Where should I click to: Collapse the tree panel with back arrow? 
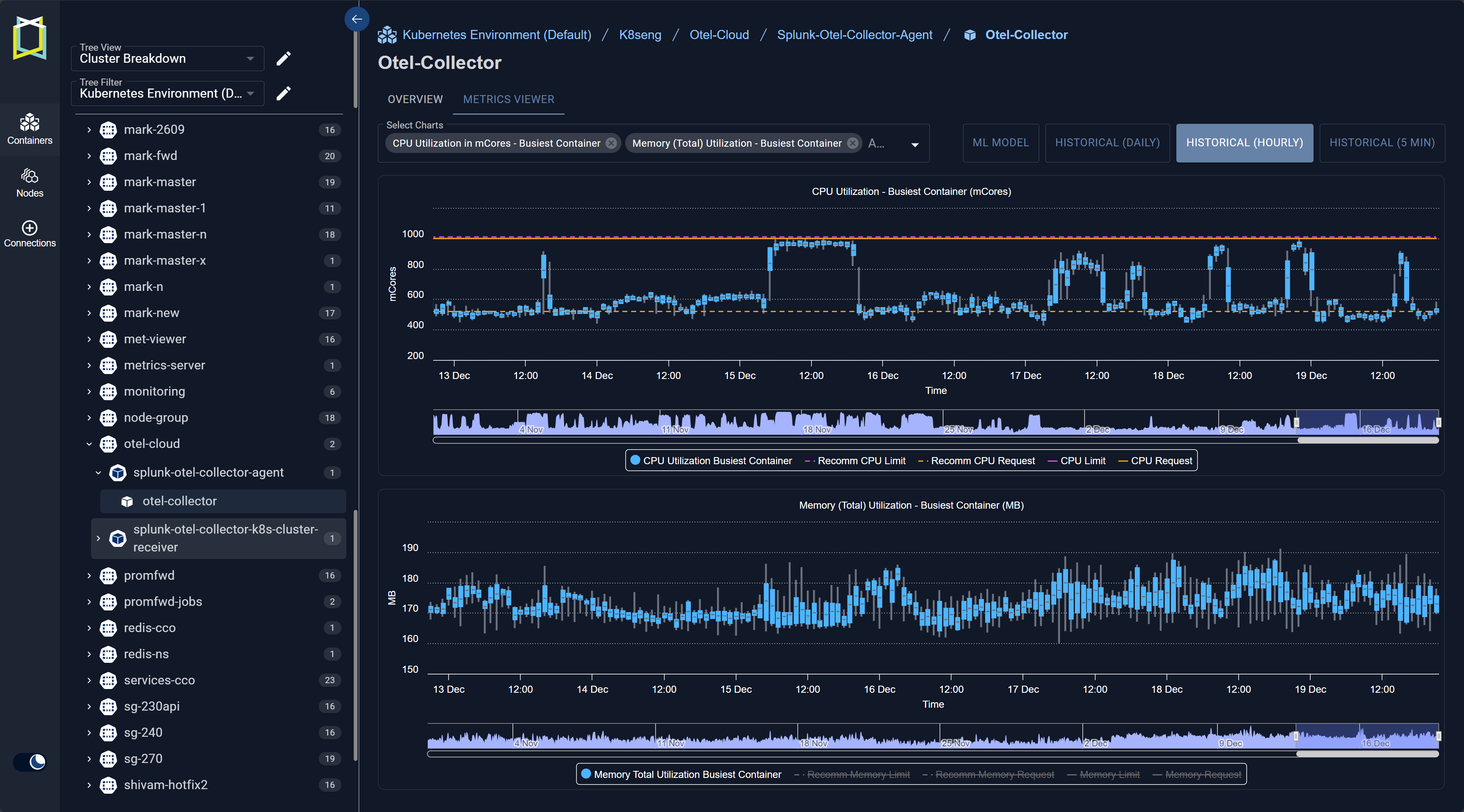click(x=357, y=19)
